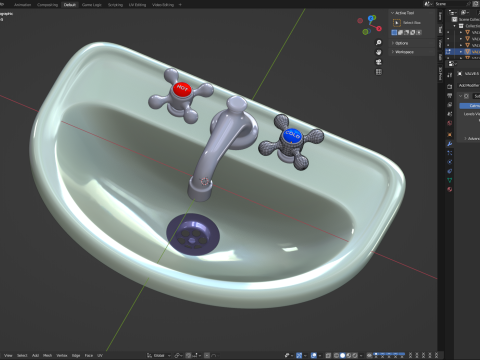Open the Object Constraints properties tab

click(x=450, y=171)
